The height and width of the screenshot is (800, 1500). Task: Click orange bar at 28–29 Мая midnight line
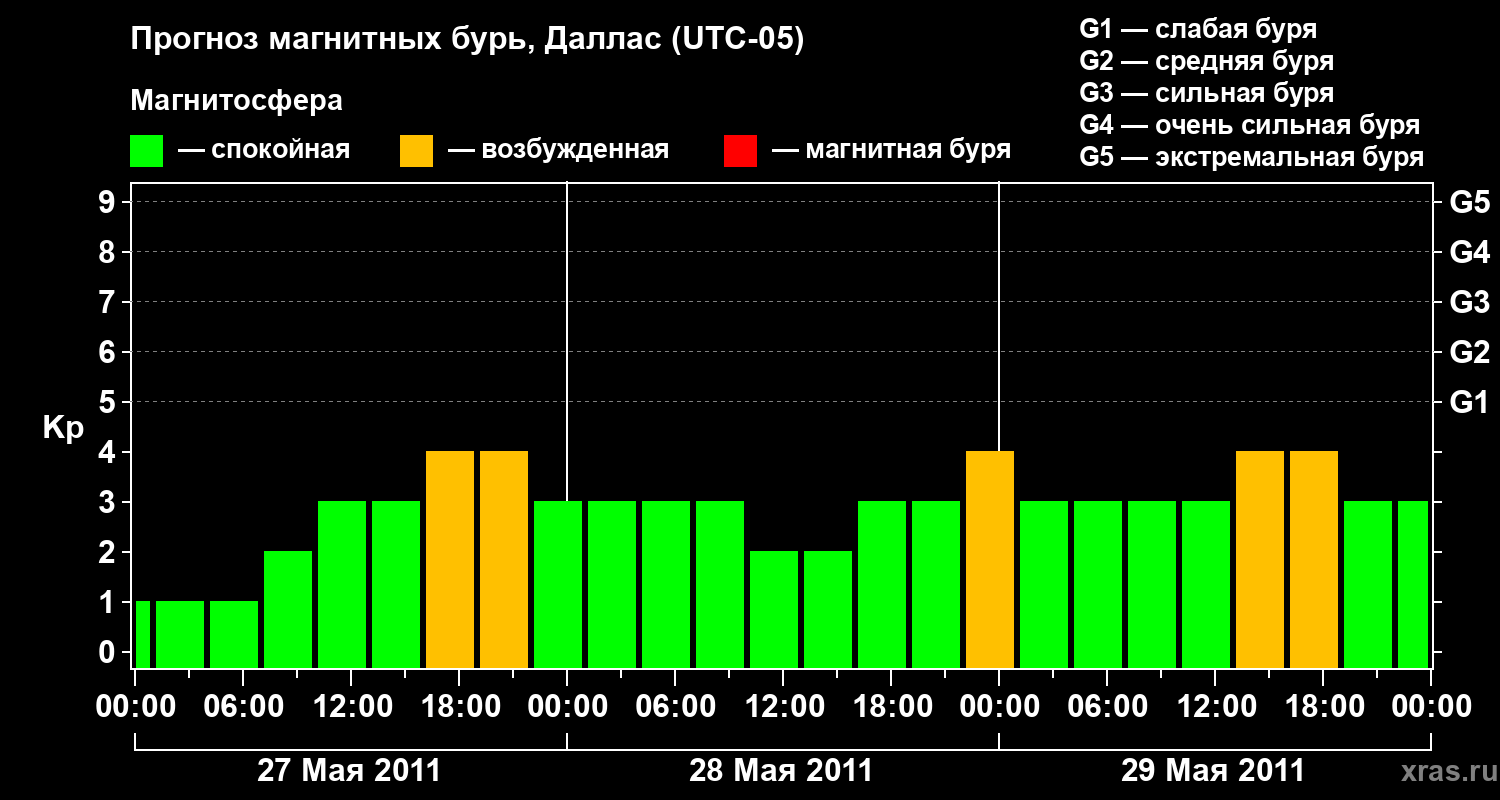click(x=990, y=559)
